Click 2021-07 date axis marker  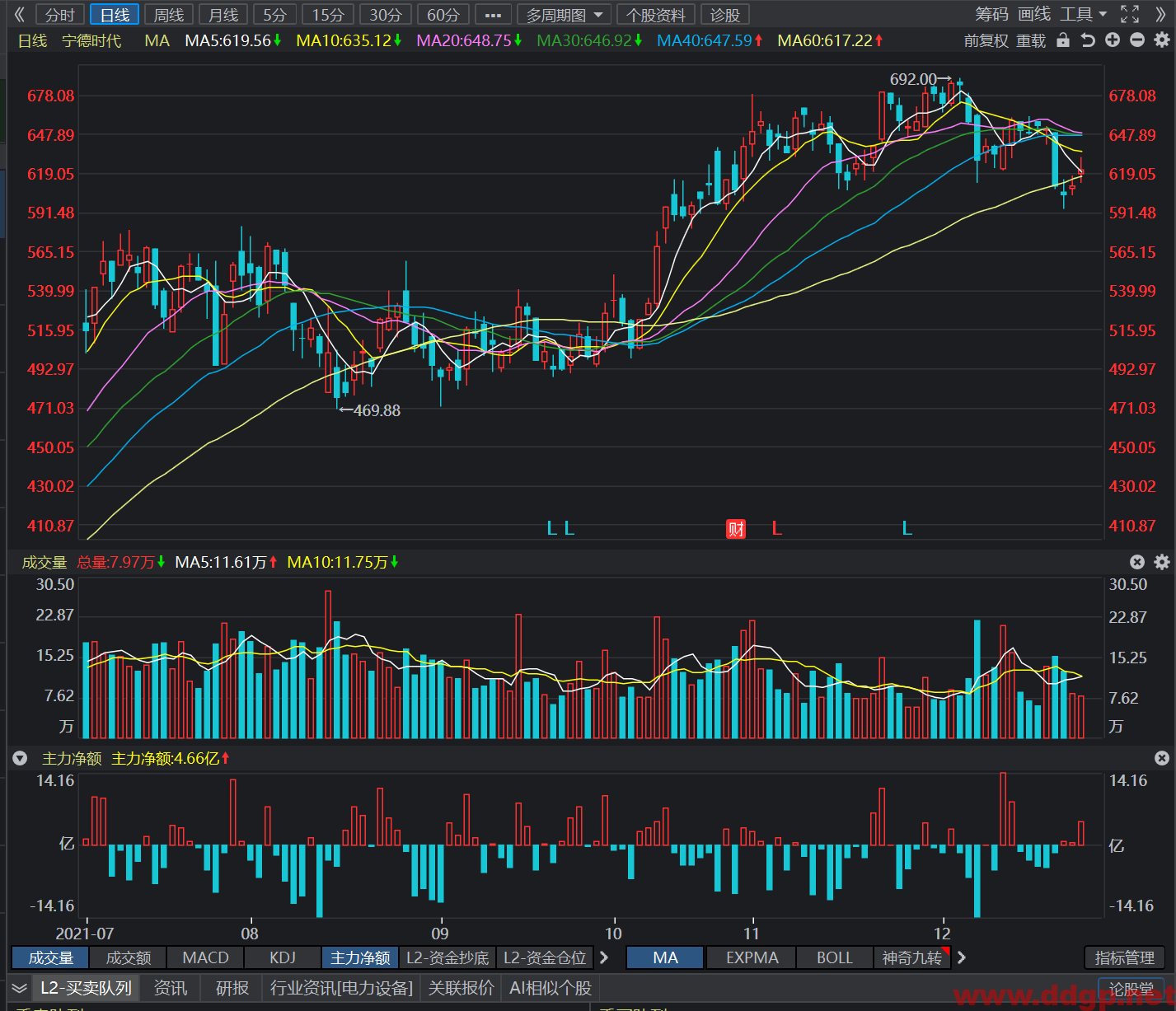pos(84,934)
